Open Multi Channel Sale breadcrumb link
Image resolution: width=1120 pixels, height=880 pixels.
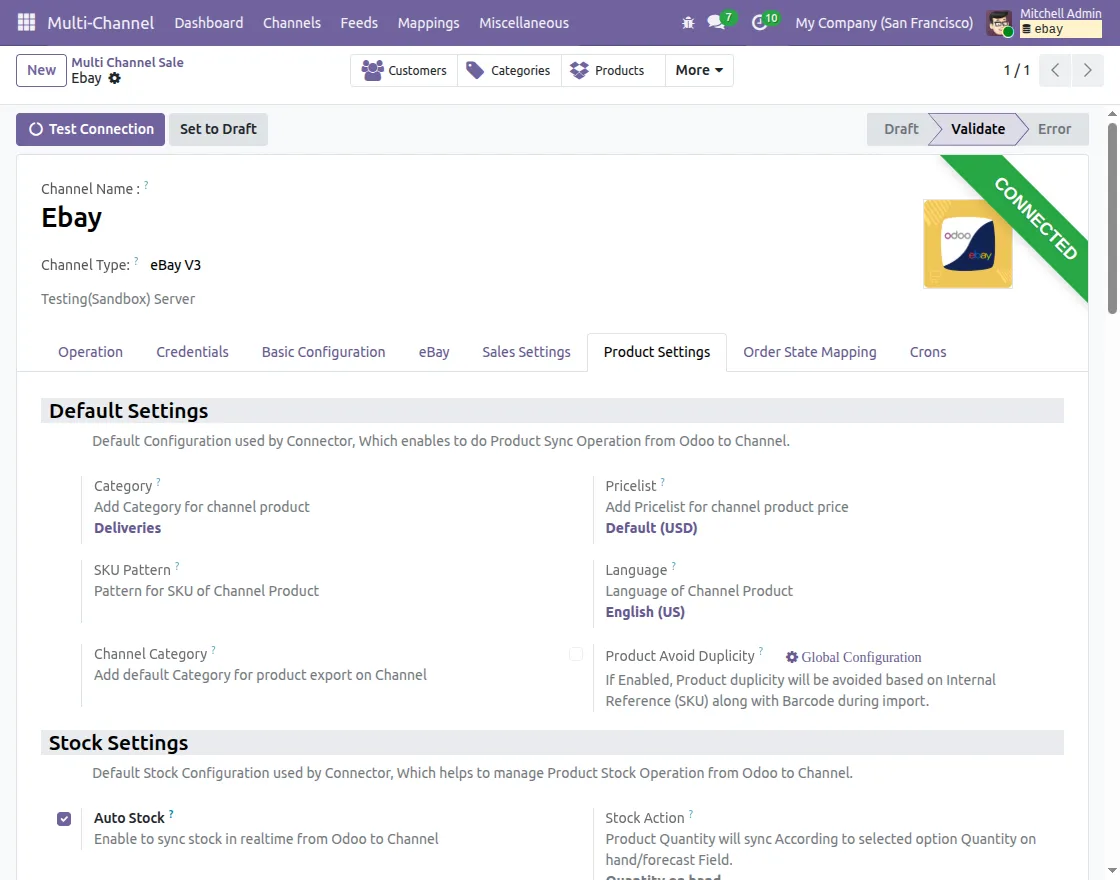pos(127,62)
